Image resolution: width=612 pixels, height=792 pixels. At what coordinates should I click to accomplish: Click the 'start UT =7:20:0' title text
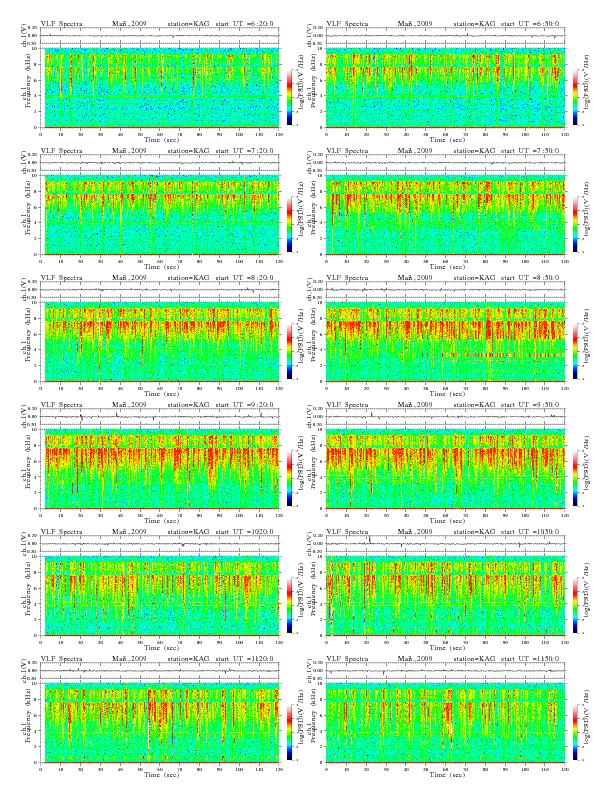pyautogui.click(x=245, y=151)
